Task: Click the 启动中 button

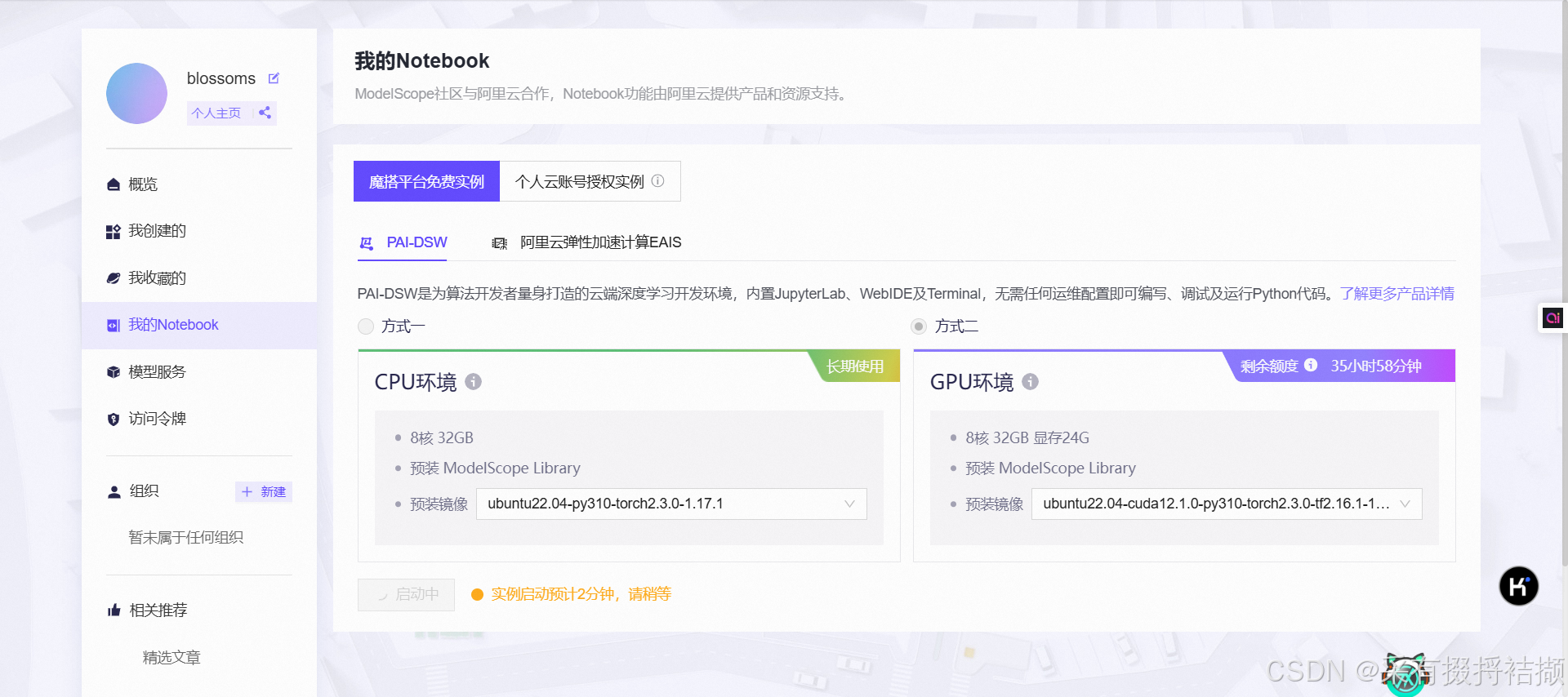Action: click(406, 594)
